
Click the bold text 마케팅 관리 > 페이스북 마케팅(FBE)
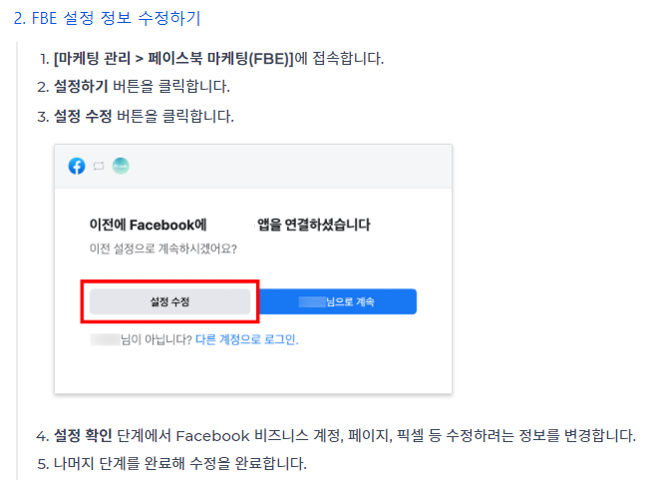pyautogui.click(x=174, y=58)
